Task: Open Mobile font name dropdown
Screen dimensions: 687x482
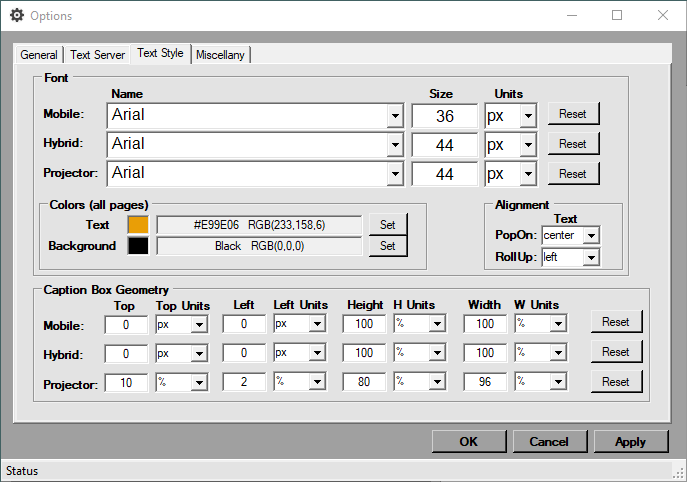Action: (395, 116)
